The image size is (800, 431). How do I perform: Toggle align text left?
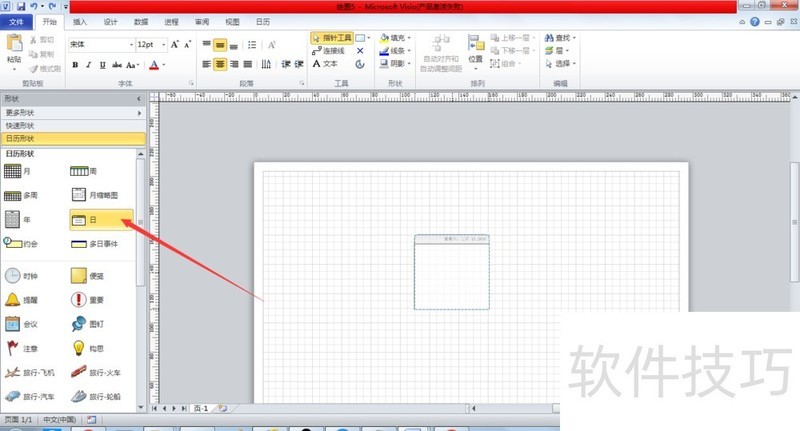(206, 64)
